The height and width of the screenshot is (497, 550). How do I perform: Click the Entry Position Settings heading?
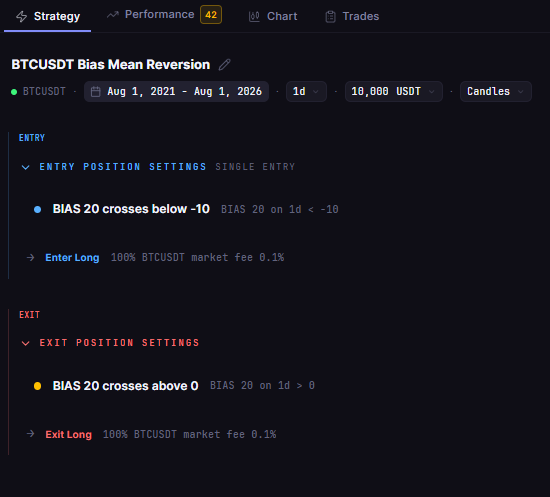coord(123,167)
